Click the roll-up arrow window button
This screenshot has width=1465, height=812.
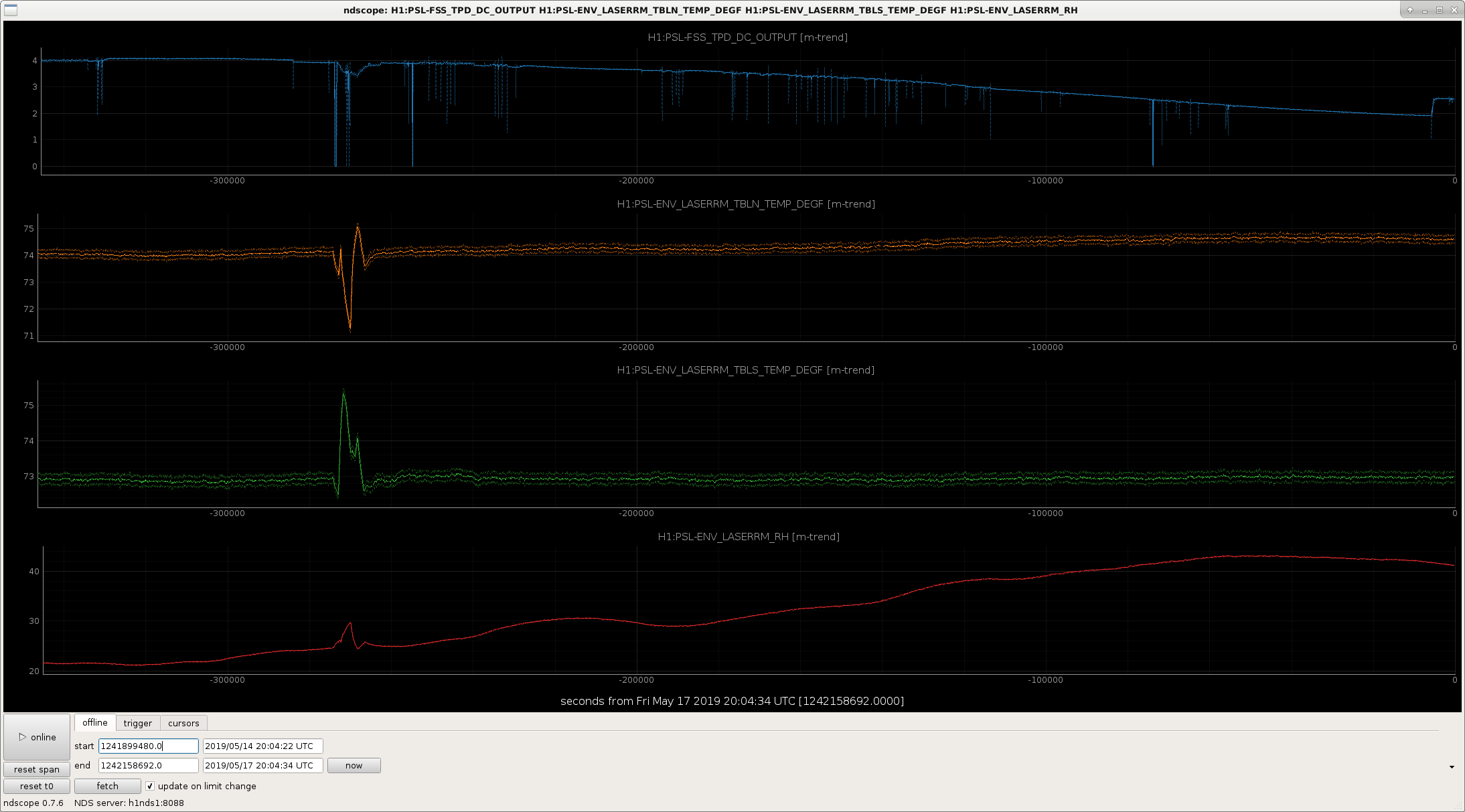point(1409,10)
